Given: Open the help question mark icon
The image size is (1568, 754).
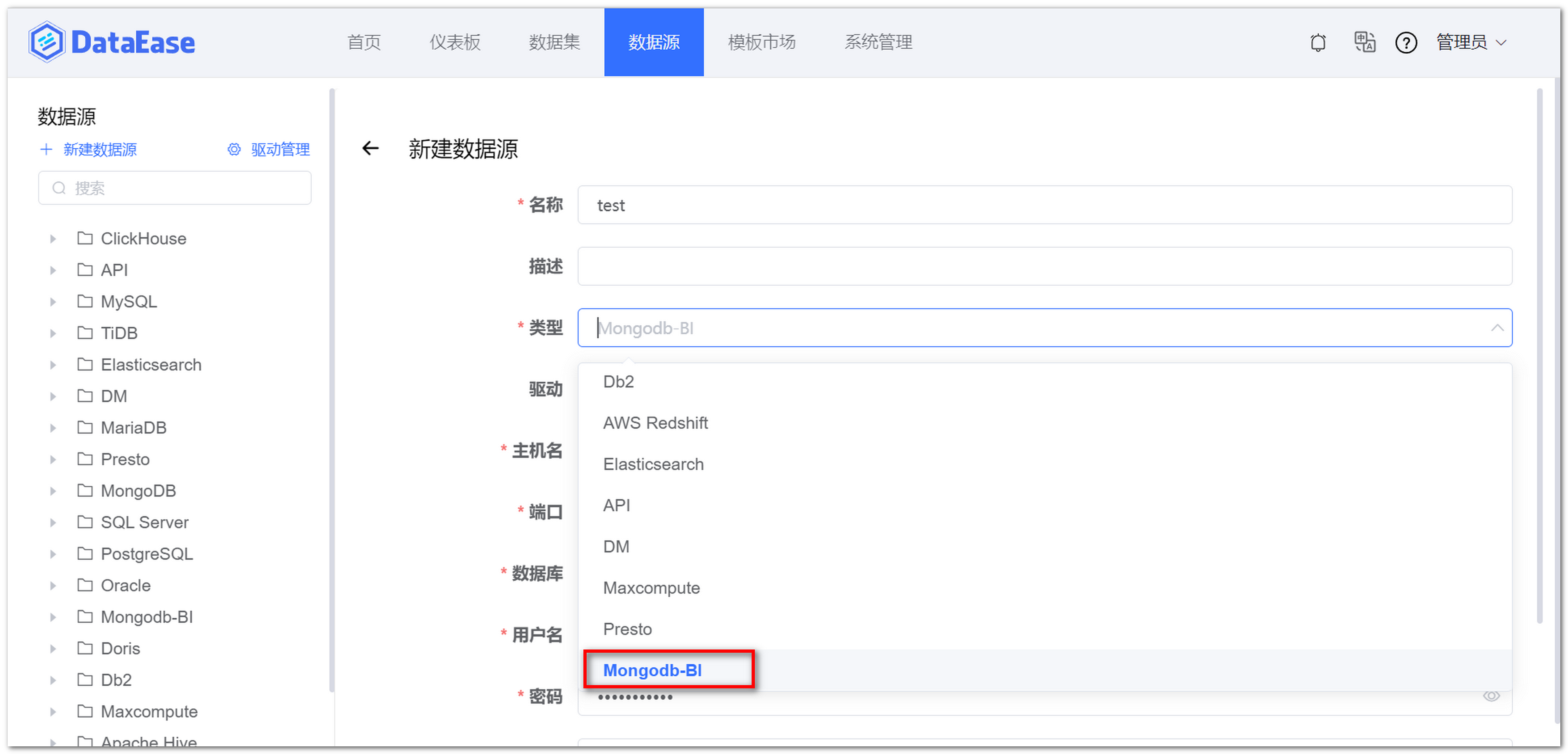Looking at the screenshot, I should (1405, 42).
